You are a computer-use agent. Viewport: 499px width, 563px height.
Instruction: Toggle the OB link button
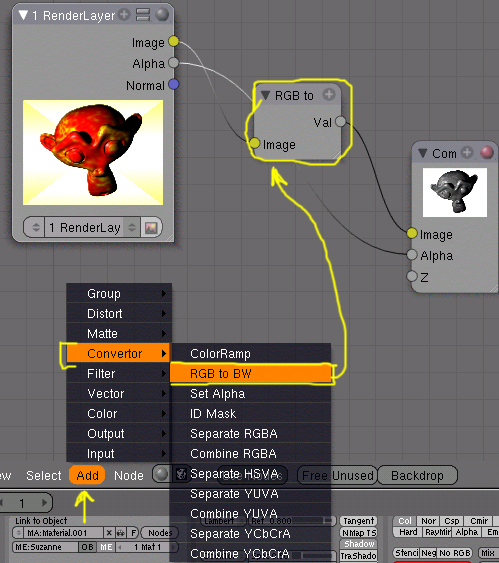click(x=87, y=547)
